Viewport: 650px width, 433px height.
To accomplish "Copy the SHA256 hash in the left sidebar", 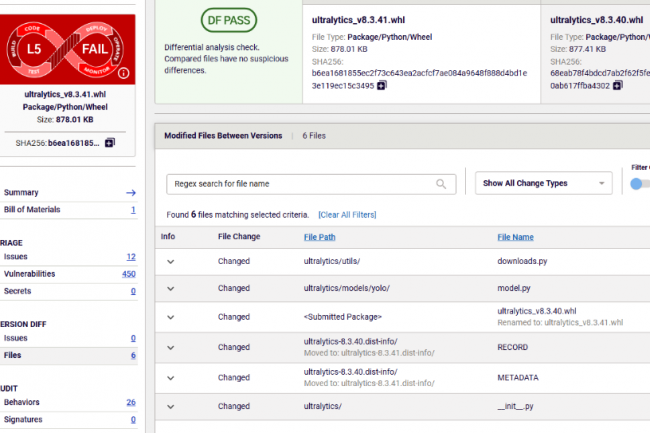I will (110, 143).
